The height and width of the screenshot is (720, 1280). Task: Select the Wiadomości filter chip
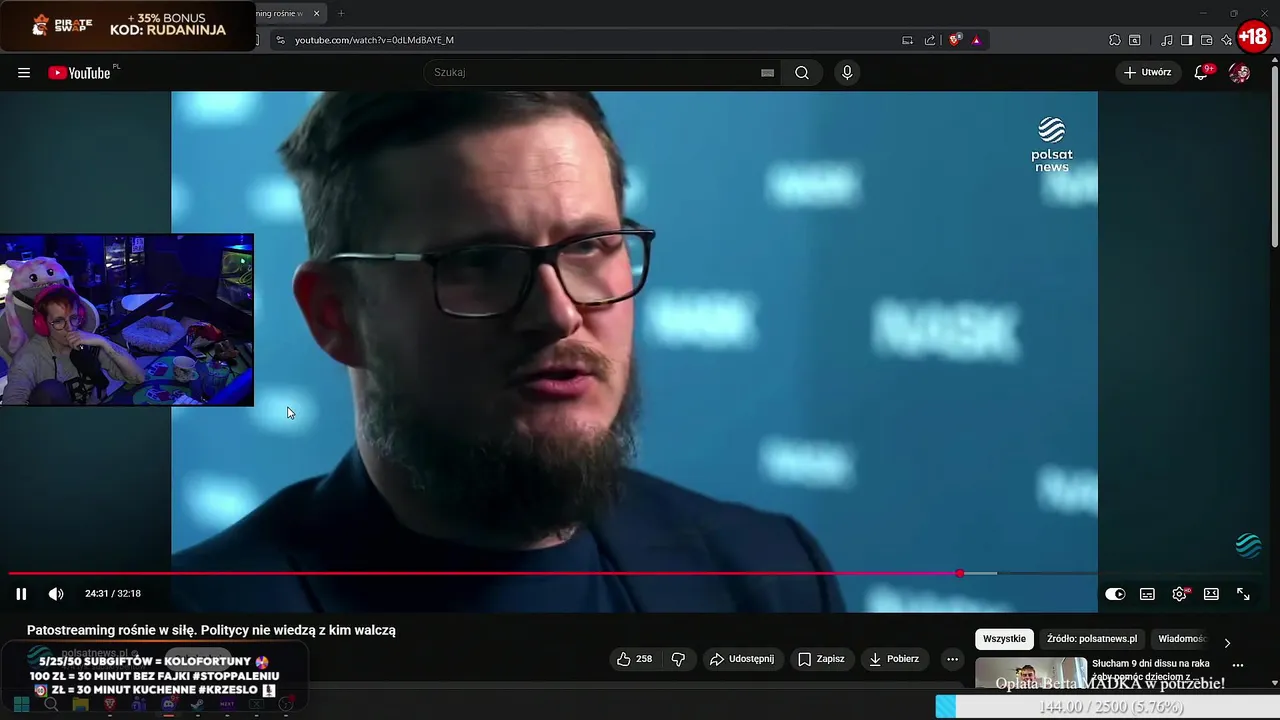tap(1182, 639)
